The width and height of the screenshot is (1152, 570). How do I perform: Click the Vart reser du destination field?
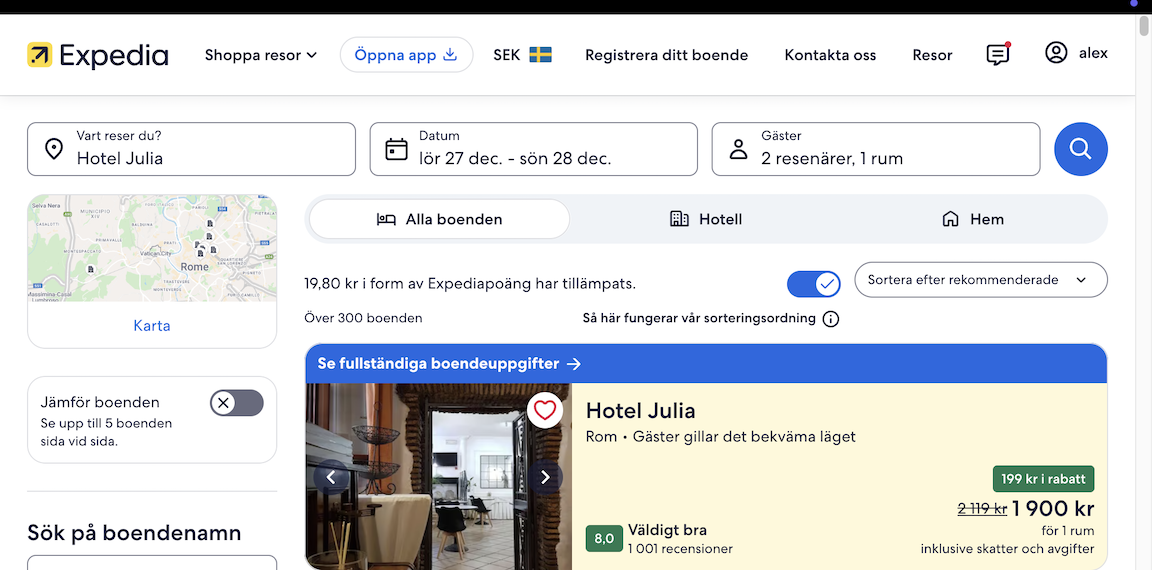(191, 149)
